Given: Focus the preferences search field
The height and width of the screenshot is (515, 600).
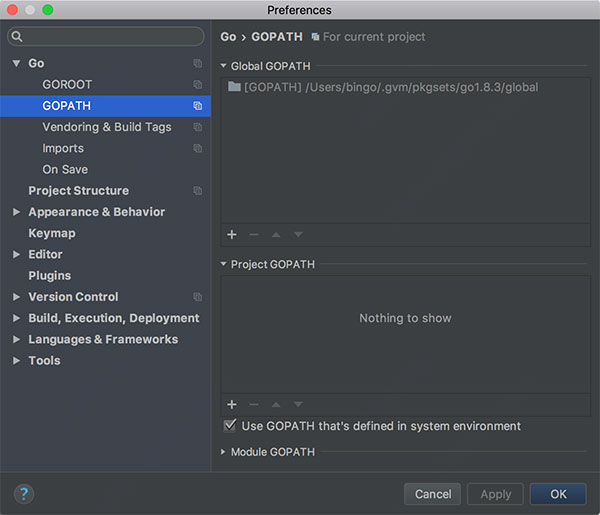Looking at the screenshot, I should pyautogui.click(x=106, y=36).
